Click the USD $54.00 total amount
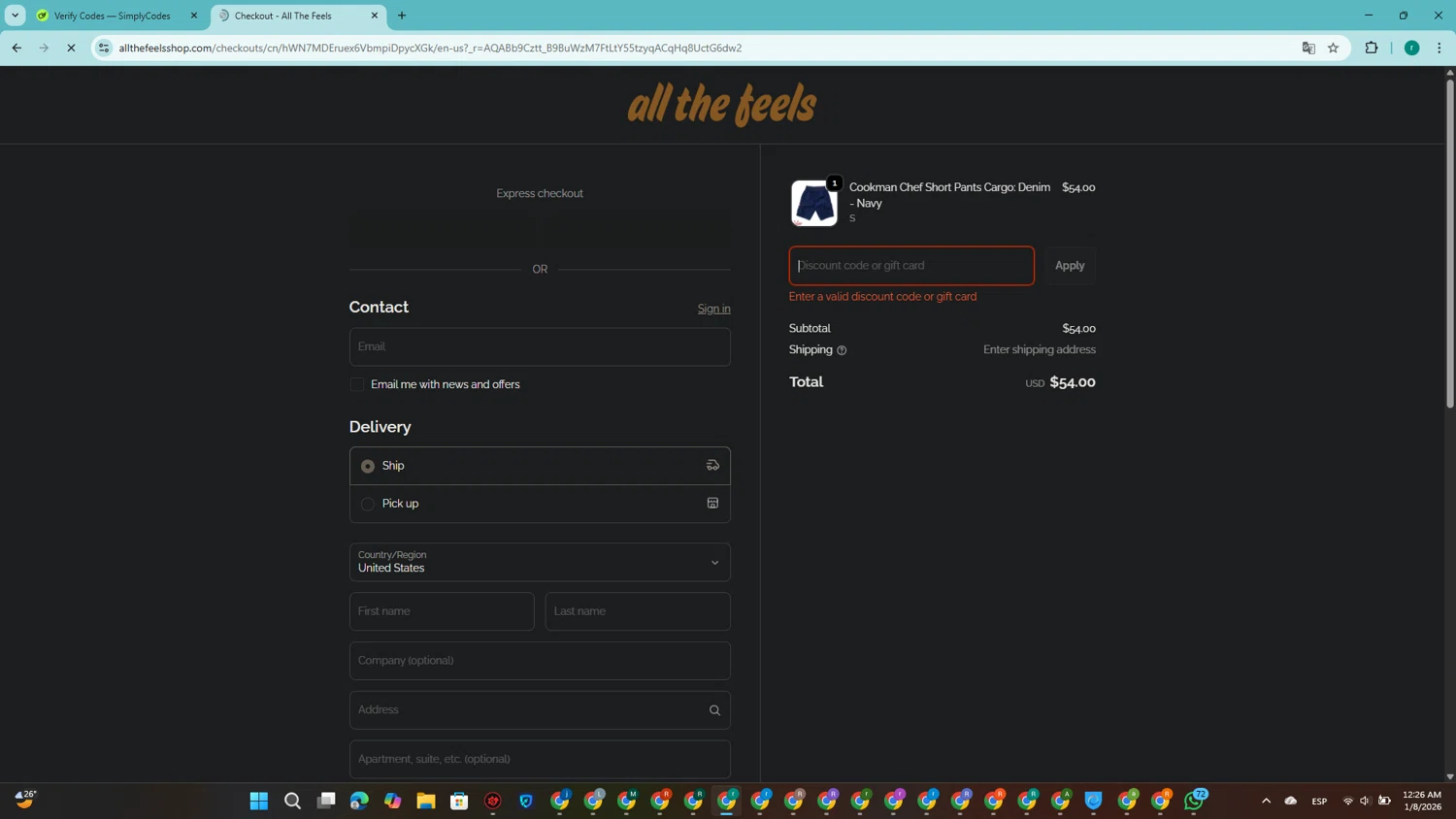1456x819 pixels. click(1060, 382)
